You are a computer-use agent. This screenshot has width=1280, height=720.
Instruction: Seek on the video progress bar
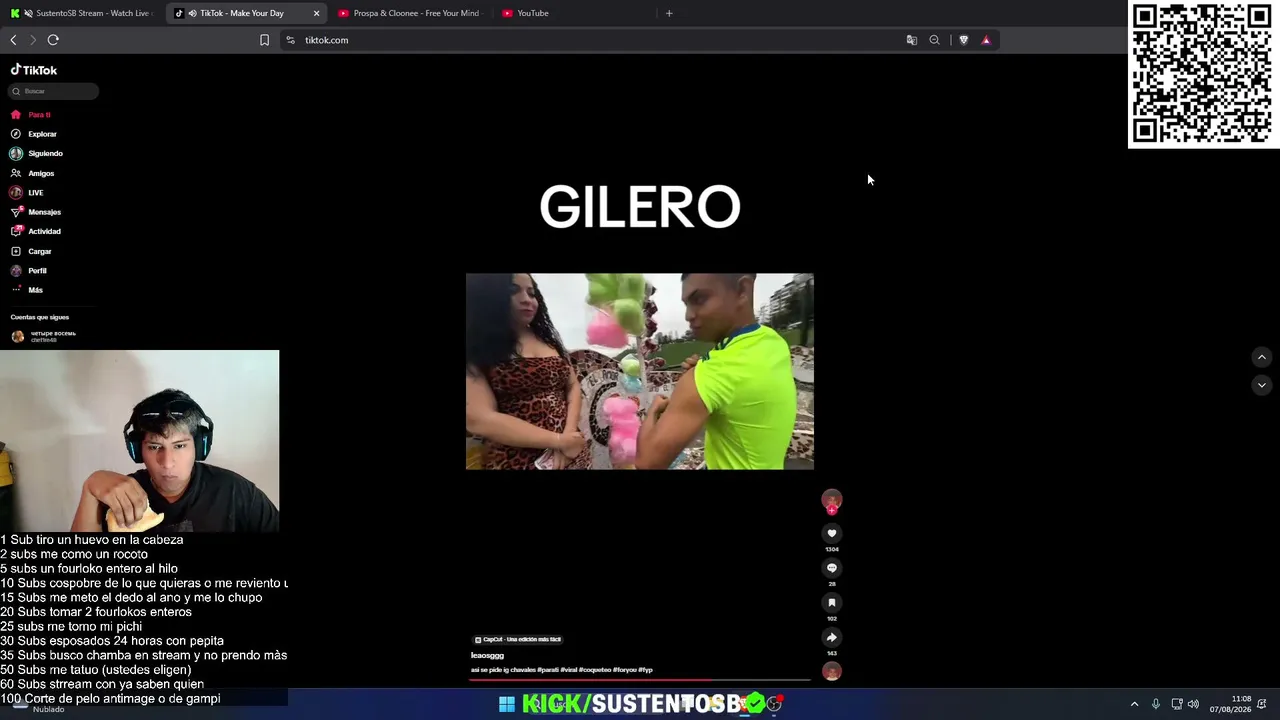[640, 681]
